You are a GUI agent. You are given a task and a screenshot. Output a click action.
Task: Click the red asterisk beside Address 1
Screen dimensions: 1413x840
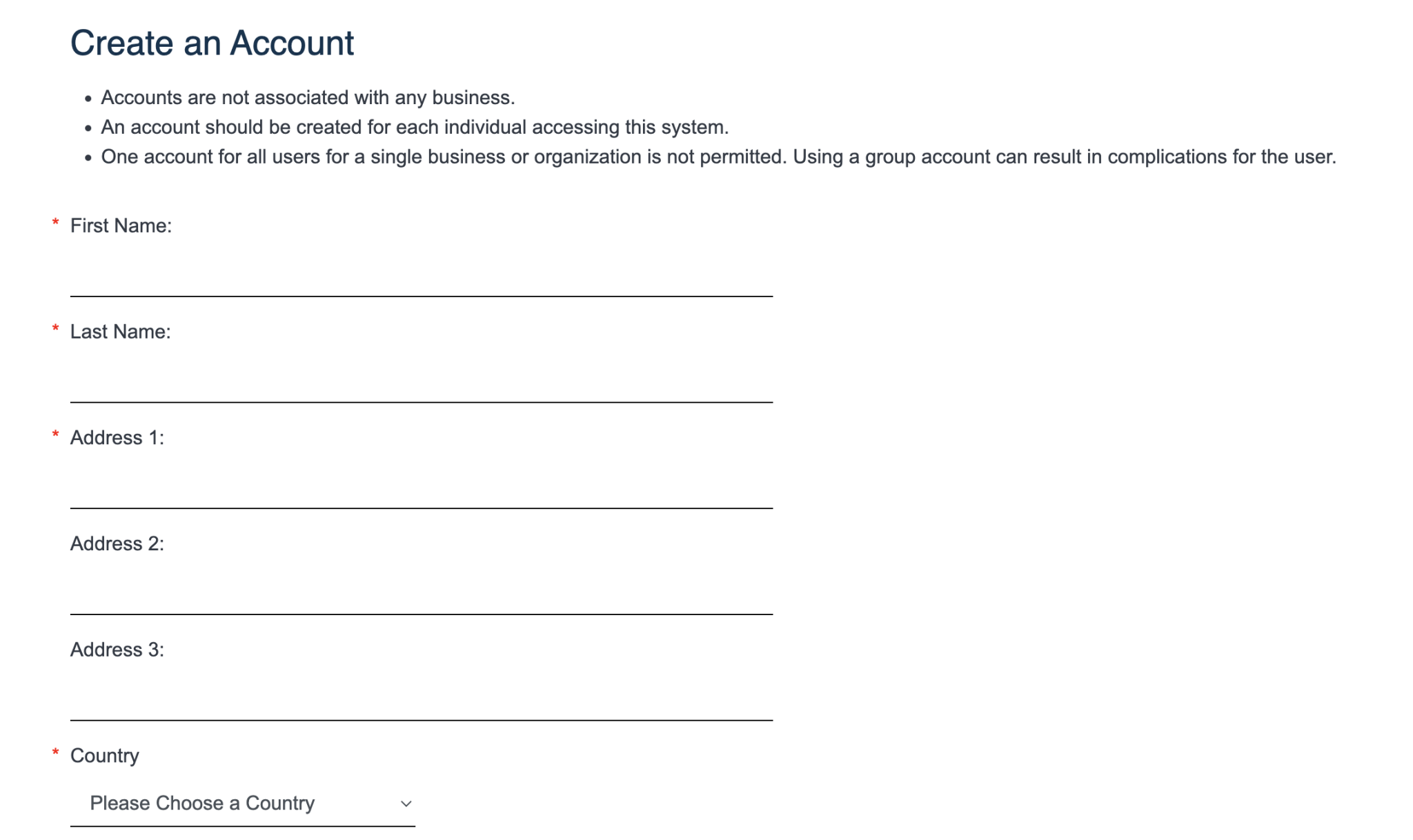tap(55, 436)
